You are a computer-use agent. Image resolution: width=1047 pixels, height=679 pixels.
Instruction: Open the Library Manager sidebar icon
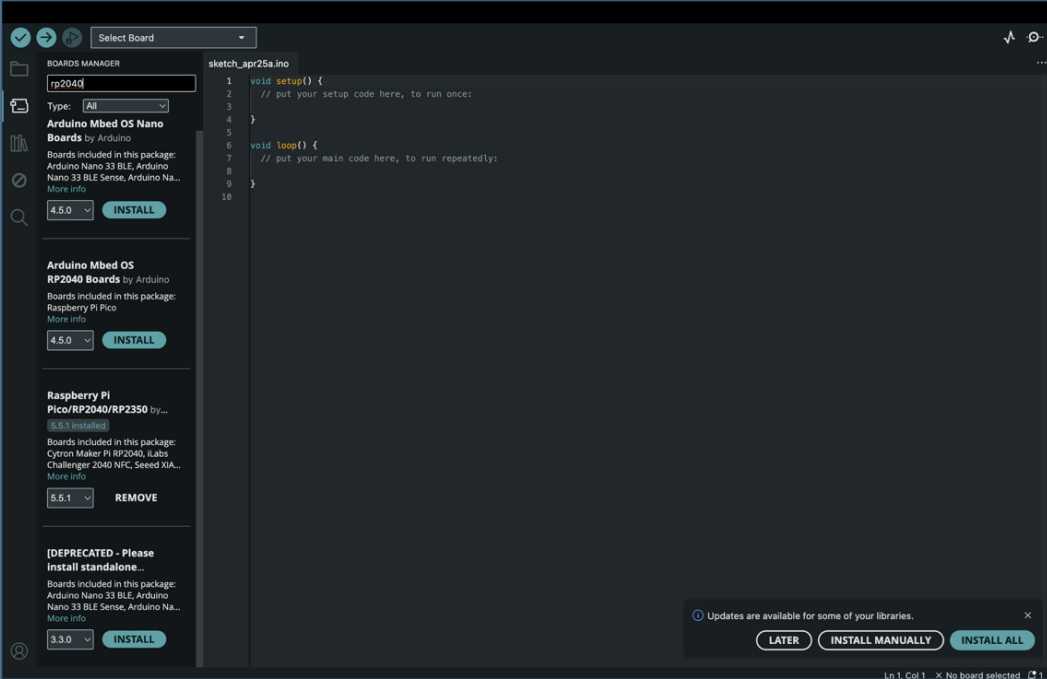point(19,143)
